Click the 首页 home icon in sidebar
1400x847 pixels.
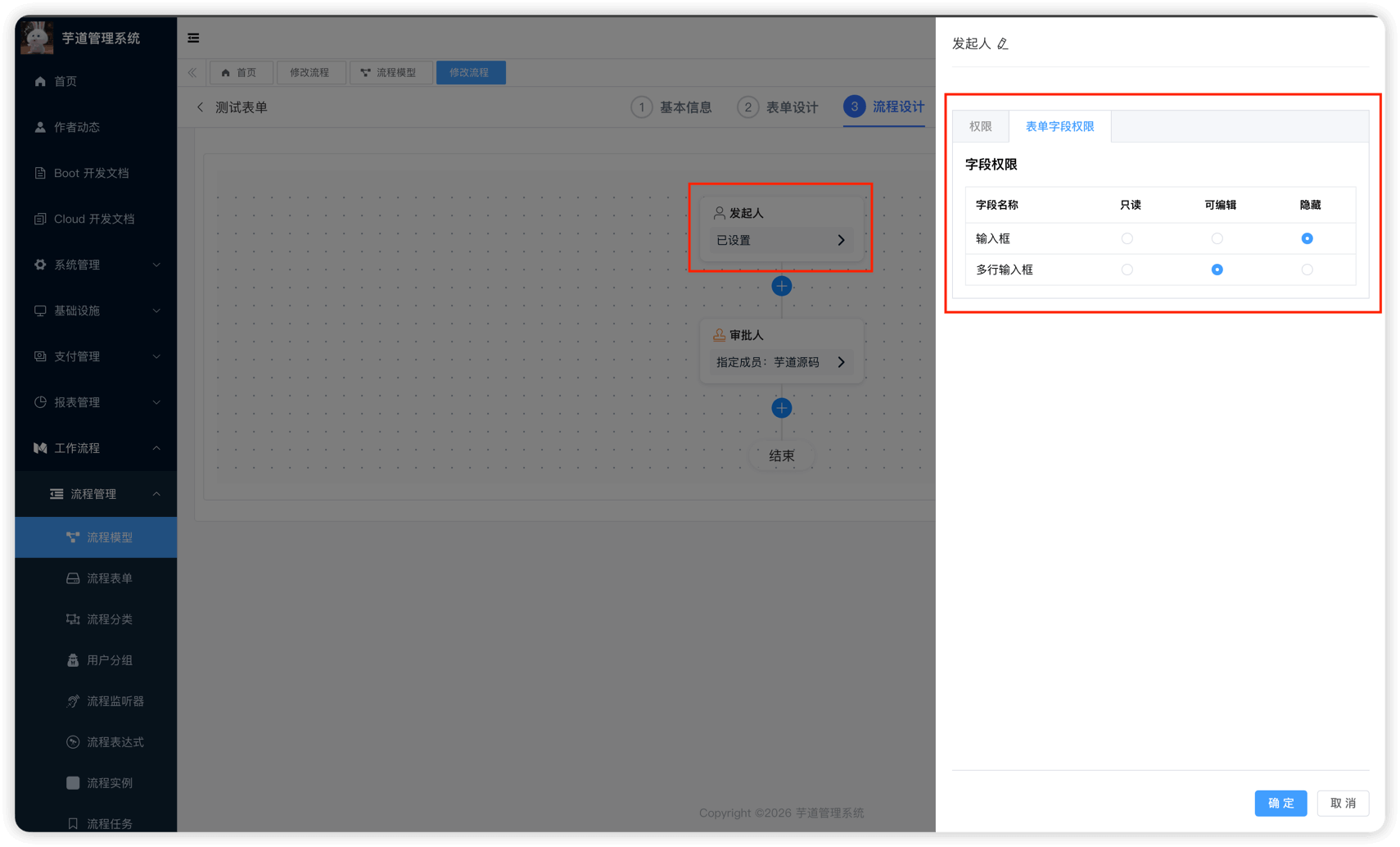point(40,81)
